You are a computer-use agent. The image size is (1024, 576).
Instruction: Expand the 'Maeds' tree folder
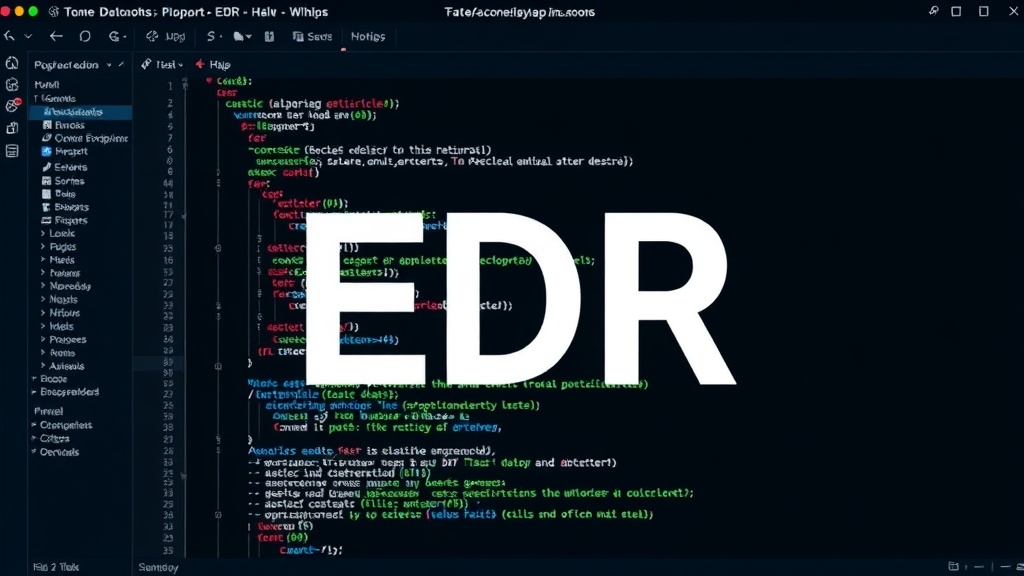[43, 260]
